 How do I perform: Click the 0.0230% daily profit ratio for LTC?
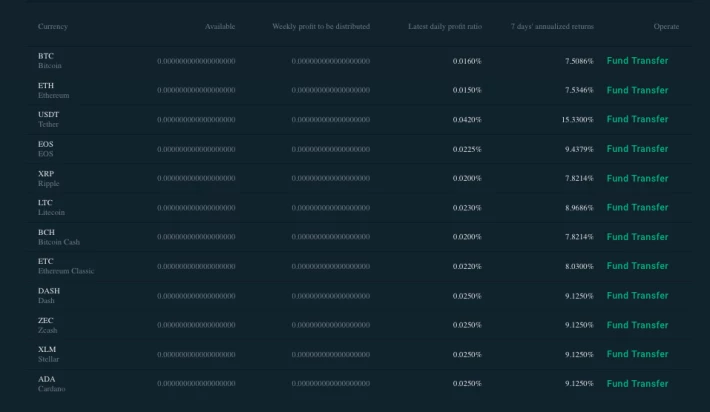[x=467, y=208]
